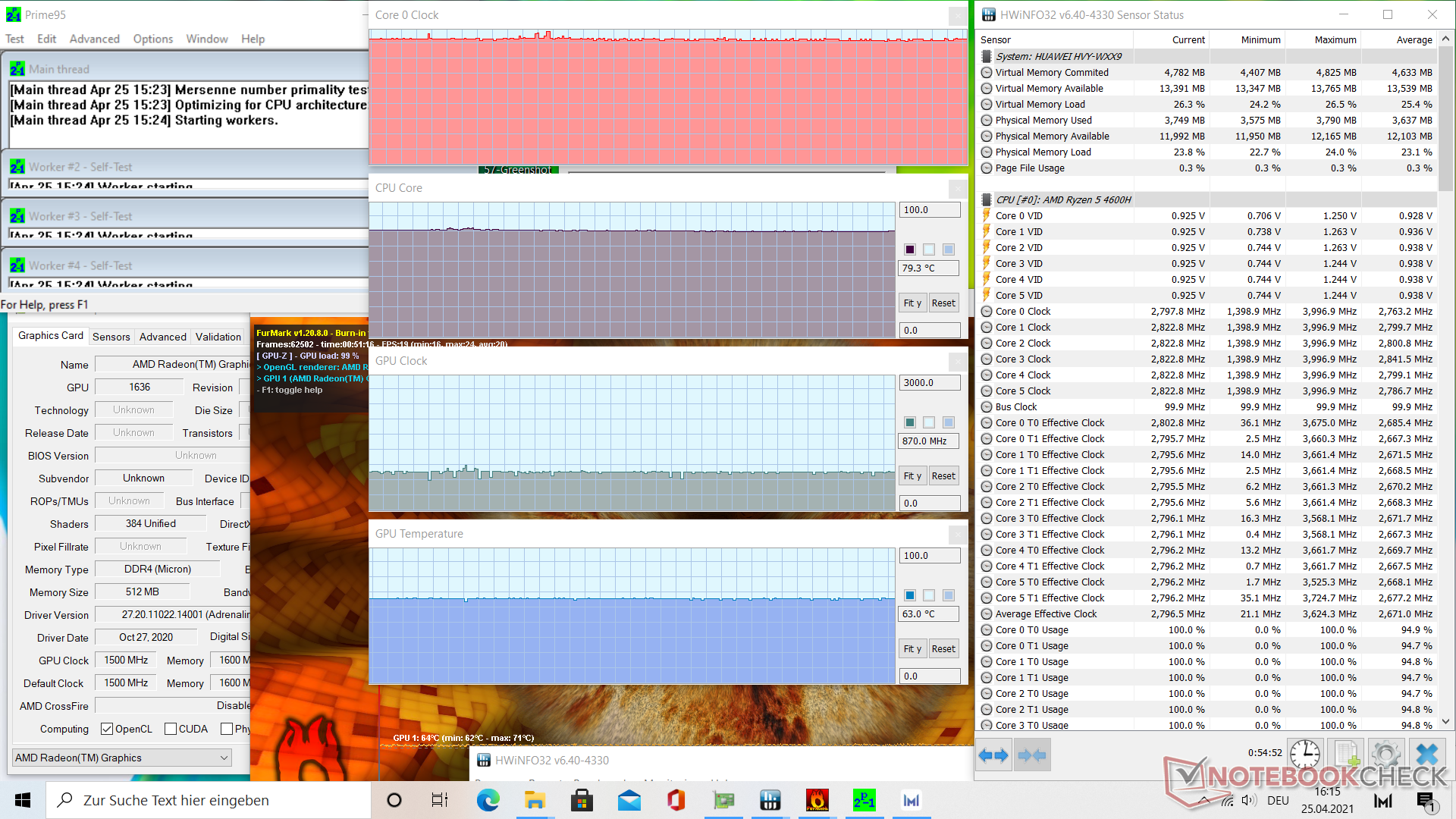Open AMD Radeon(TM) Graphics device dropdown
The height and width of the screenshot is (819, 1456).
coord(121,758)
